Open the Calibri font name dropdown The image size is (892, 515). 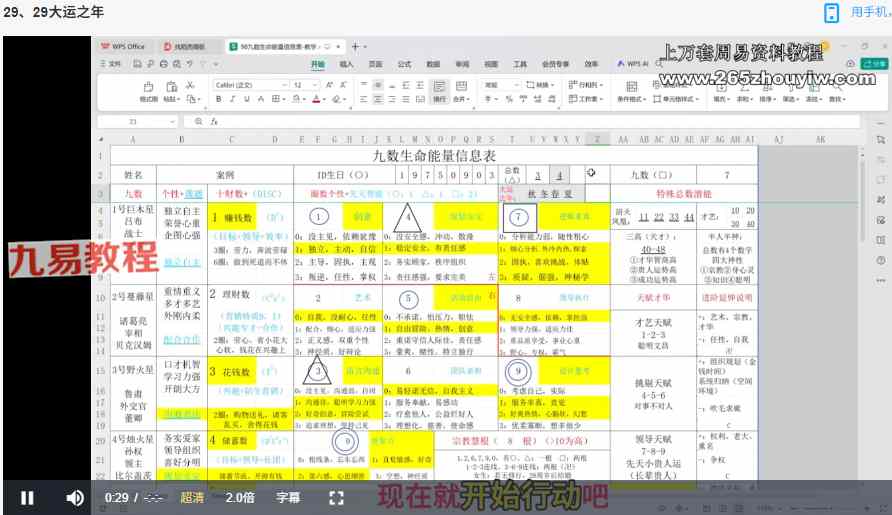pyautogui.click(x=249, y=85)
